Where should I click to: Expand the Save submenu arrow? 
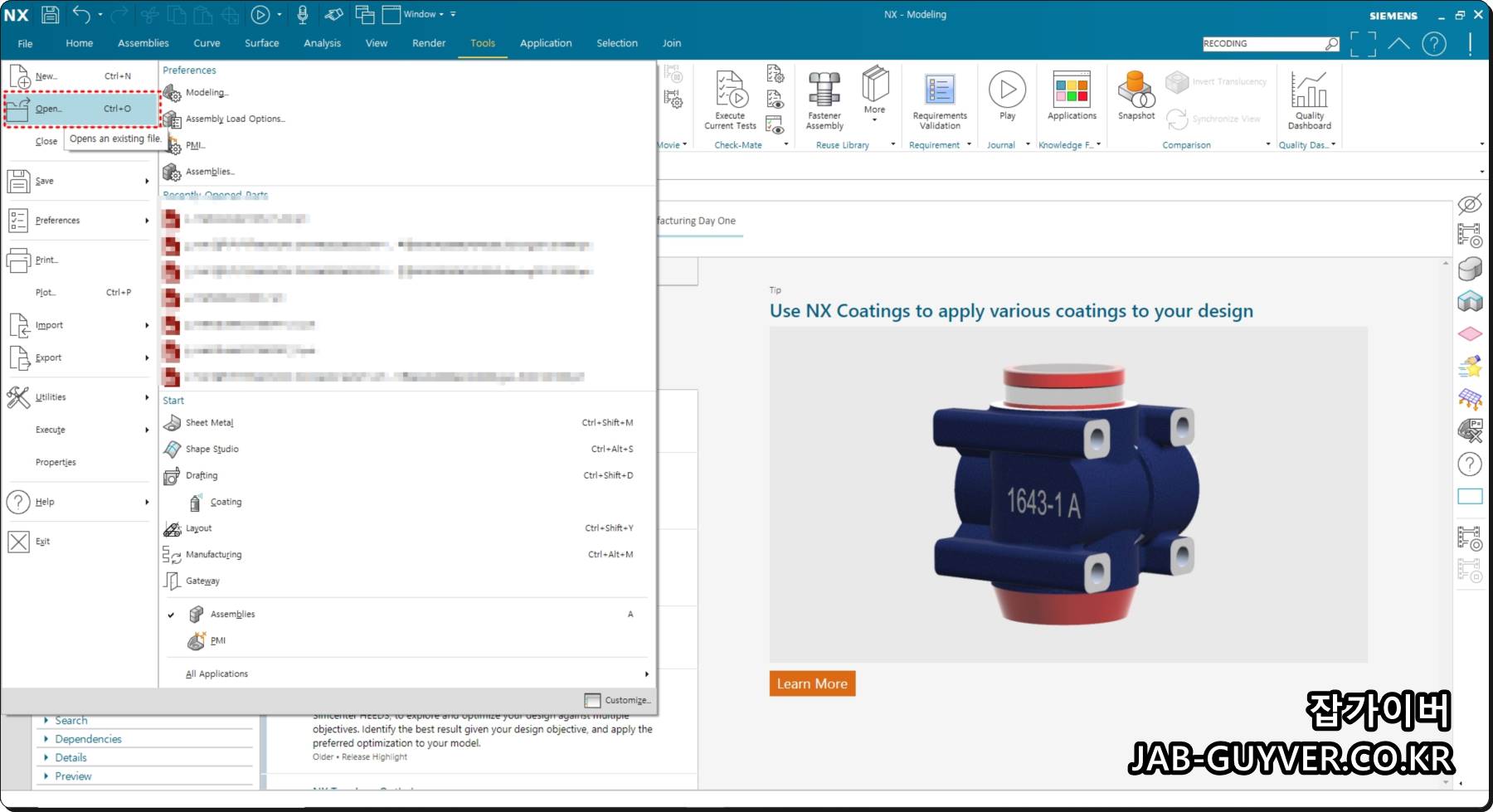tap(147, 181)
